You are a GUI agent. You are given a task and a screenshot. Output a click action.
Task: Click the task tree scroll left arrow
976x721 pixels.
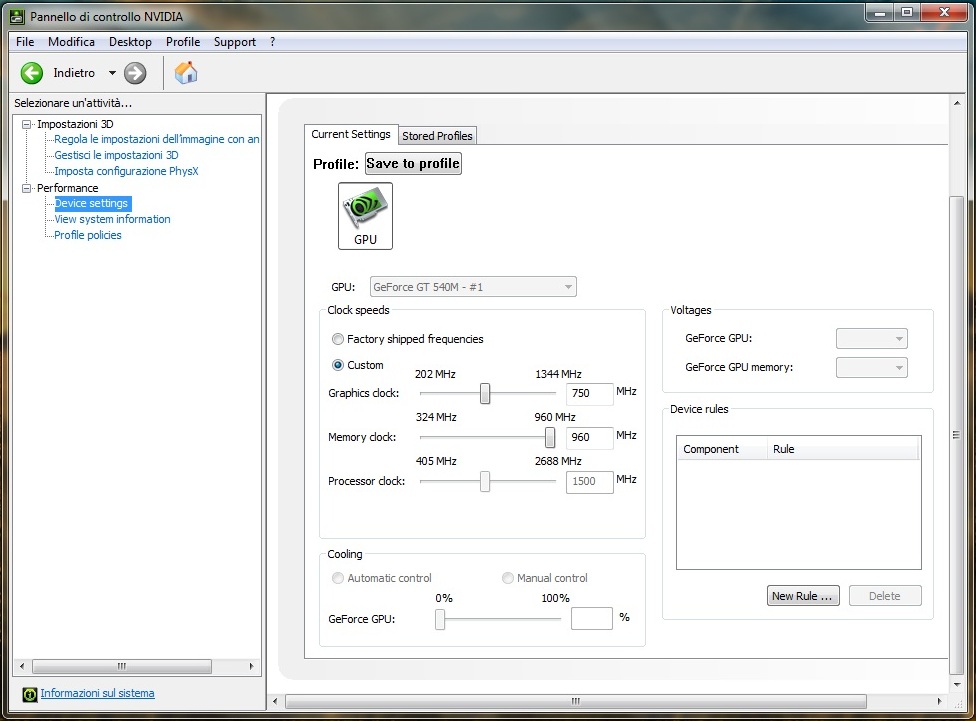[22, 666]
